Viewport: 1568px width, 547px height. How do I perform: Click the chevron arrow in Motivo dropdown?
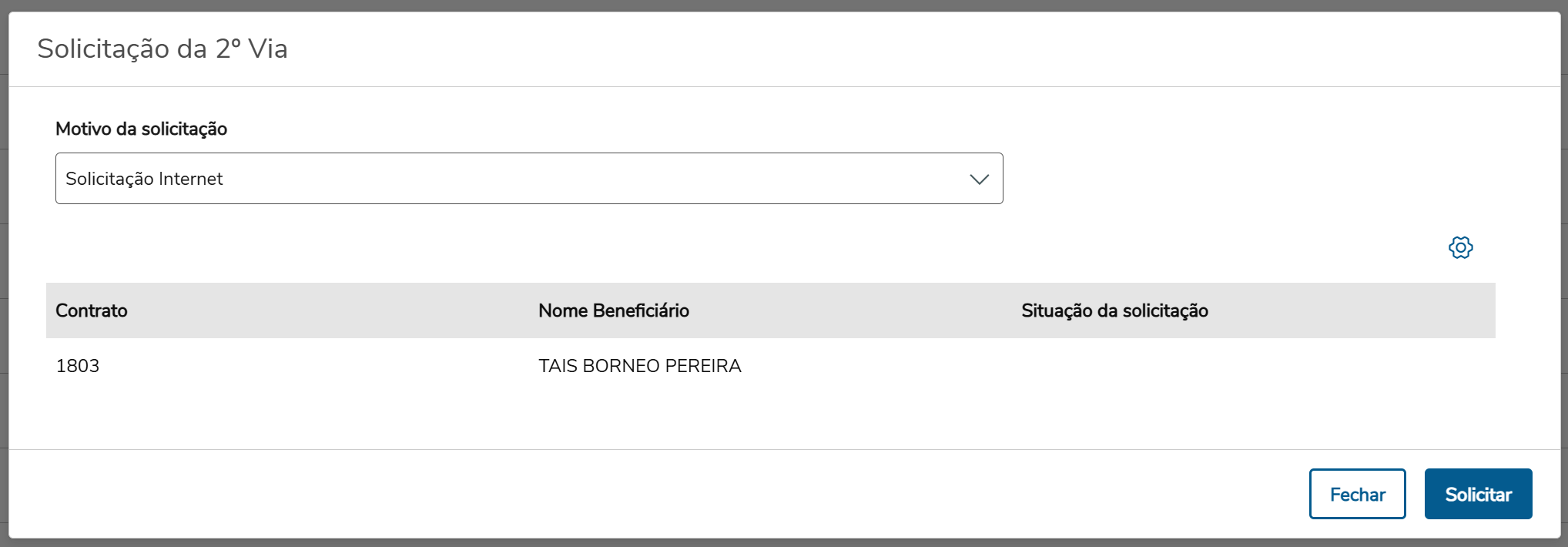click(x=979, y=179)
